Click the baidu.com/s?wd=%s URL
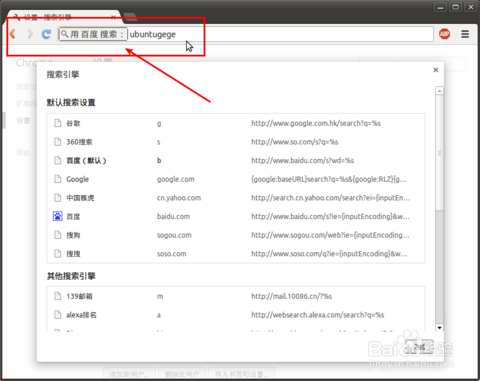The image size is (480, 381). click(x=303, y=161)
